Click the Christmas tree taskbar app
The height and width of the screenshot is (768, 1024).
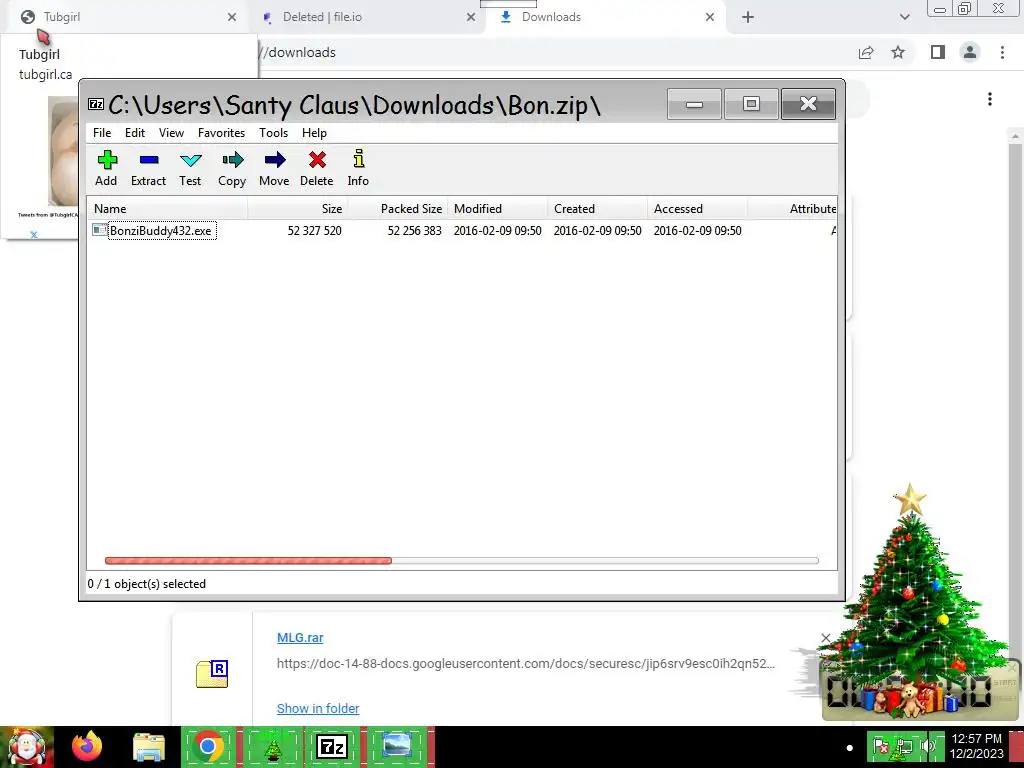click(x=272, y=746)
